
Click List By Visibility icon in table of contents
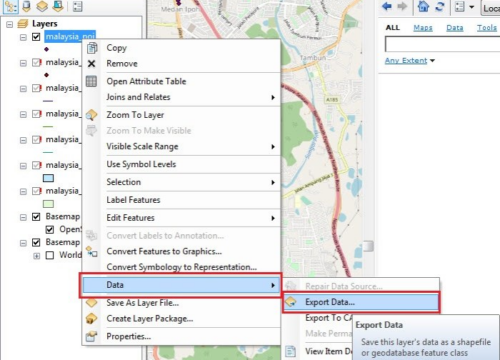click(42, 6)
